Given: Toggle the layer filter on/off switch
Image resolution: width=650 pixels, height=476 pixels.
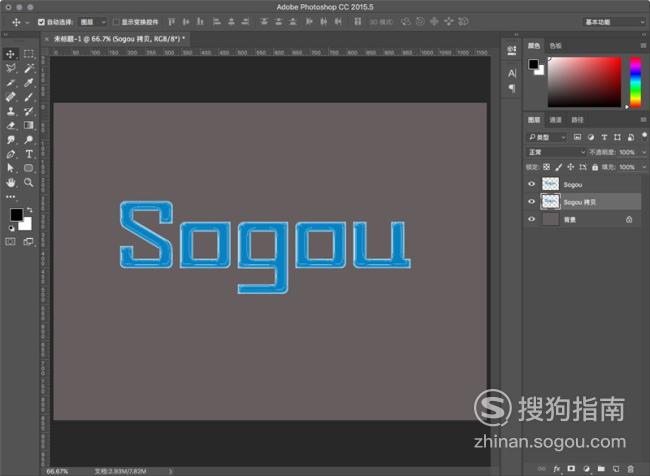Looking at the screenshot, I should point(644,136).
